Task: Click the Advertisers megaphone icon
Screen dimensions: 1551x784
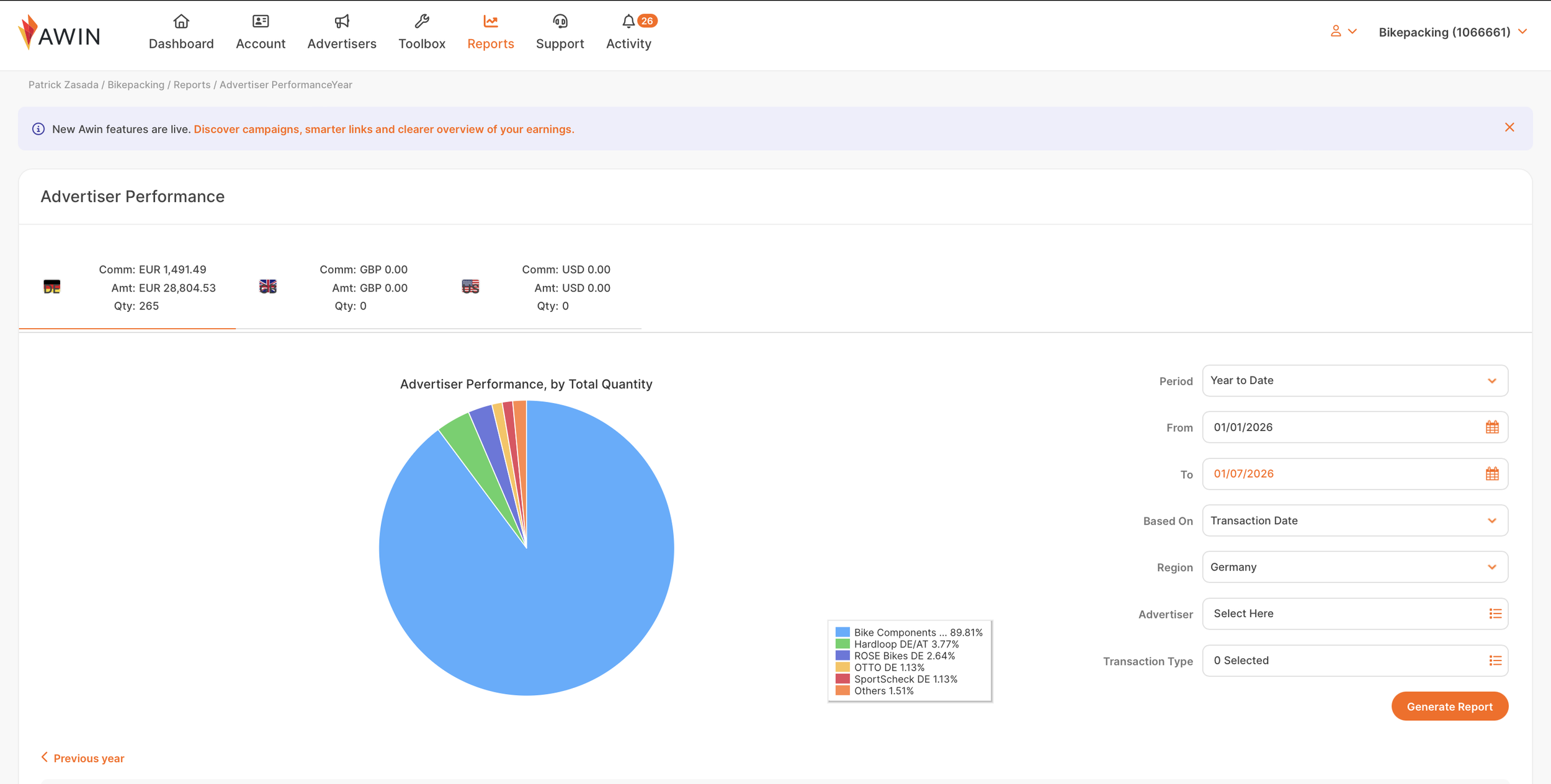Action: tap(342, 21)
